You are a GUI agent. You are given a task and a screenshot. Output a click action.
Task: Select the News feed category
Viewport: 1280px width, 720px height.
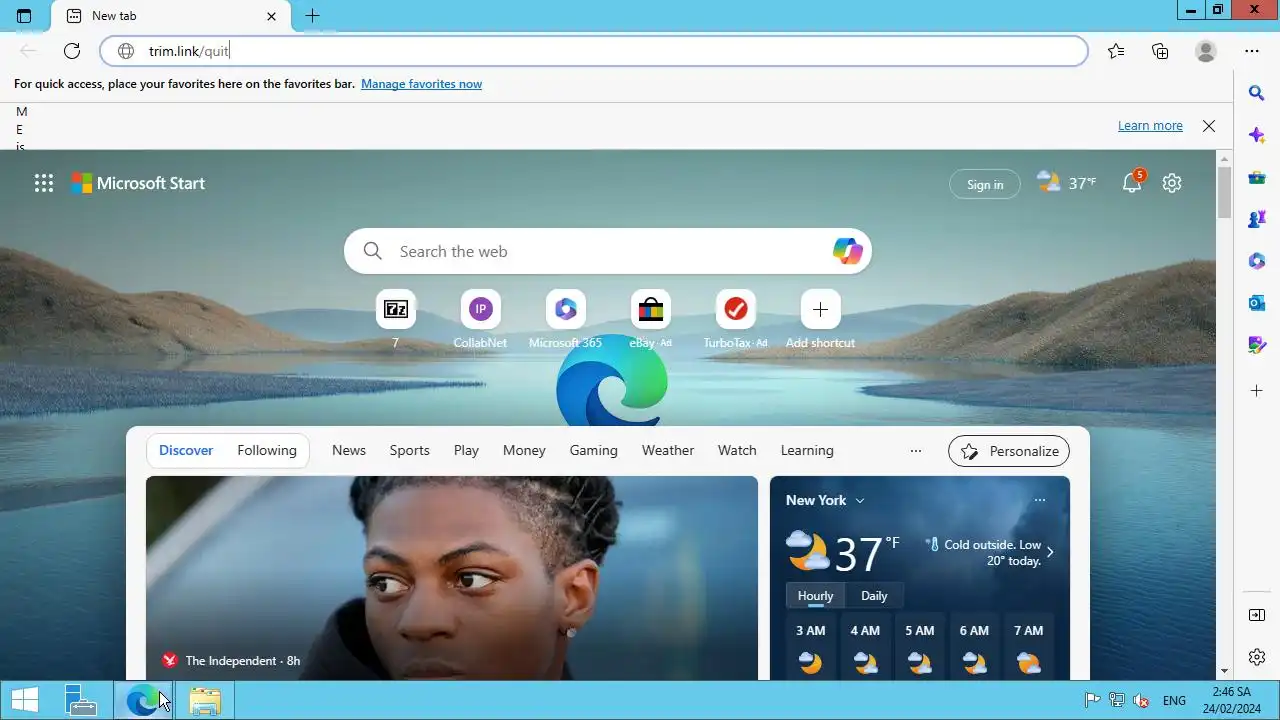(349, 450)
